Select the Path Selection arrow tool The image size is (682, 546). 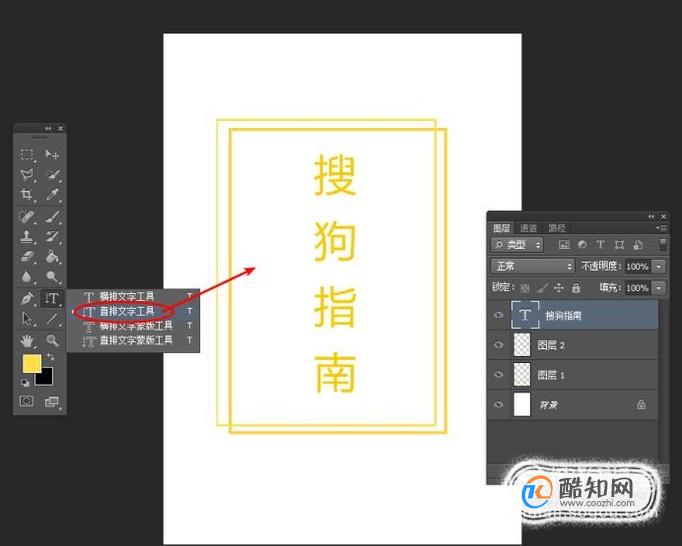tap(27, 318)
